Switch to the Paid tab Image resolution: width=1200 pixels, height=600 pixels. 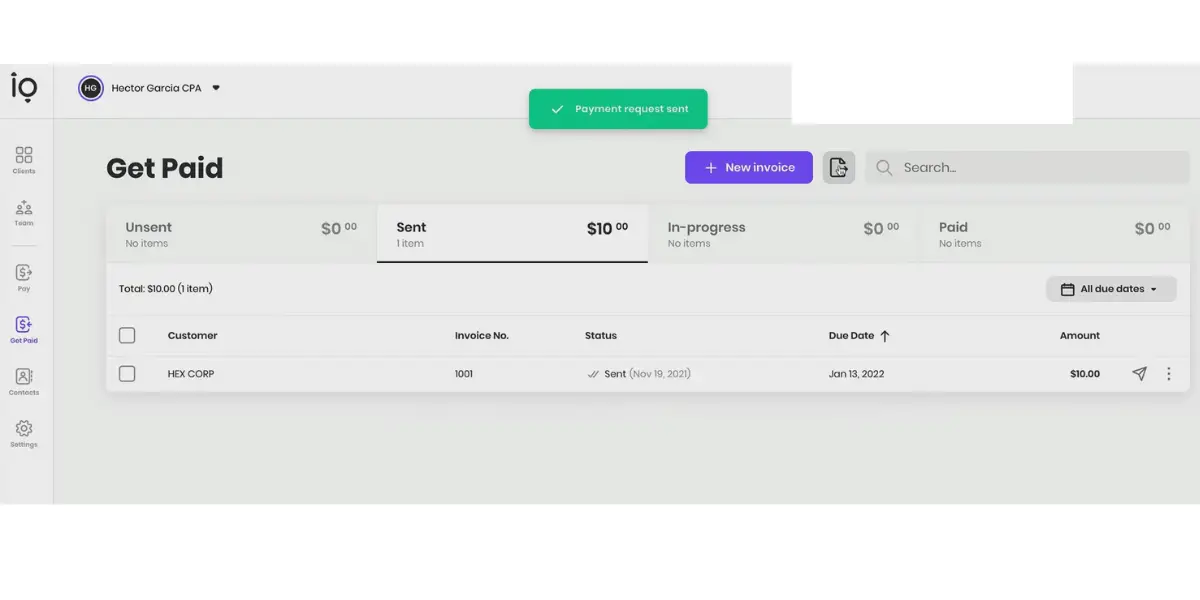coord(1054,234)
